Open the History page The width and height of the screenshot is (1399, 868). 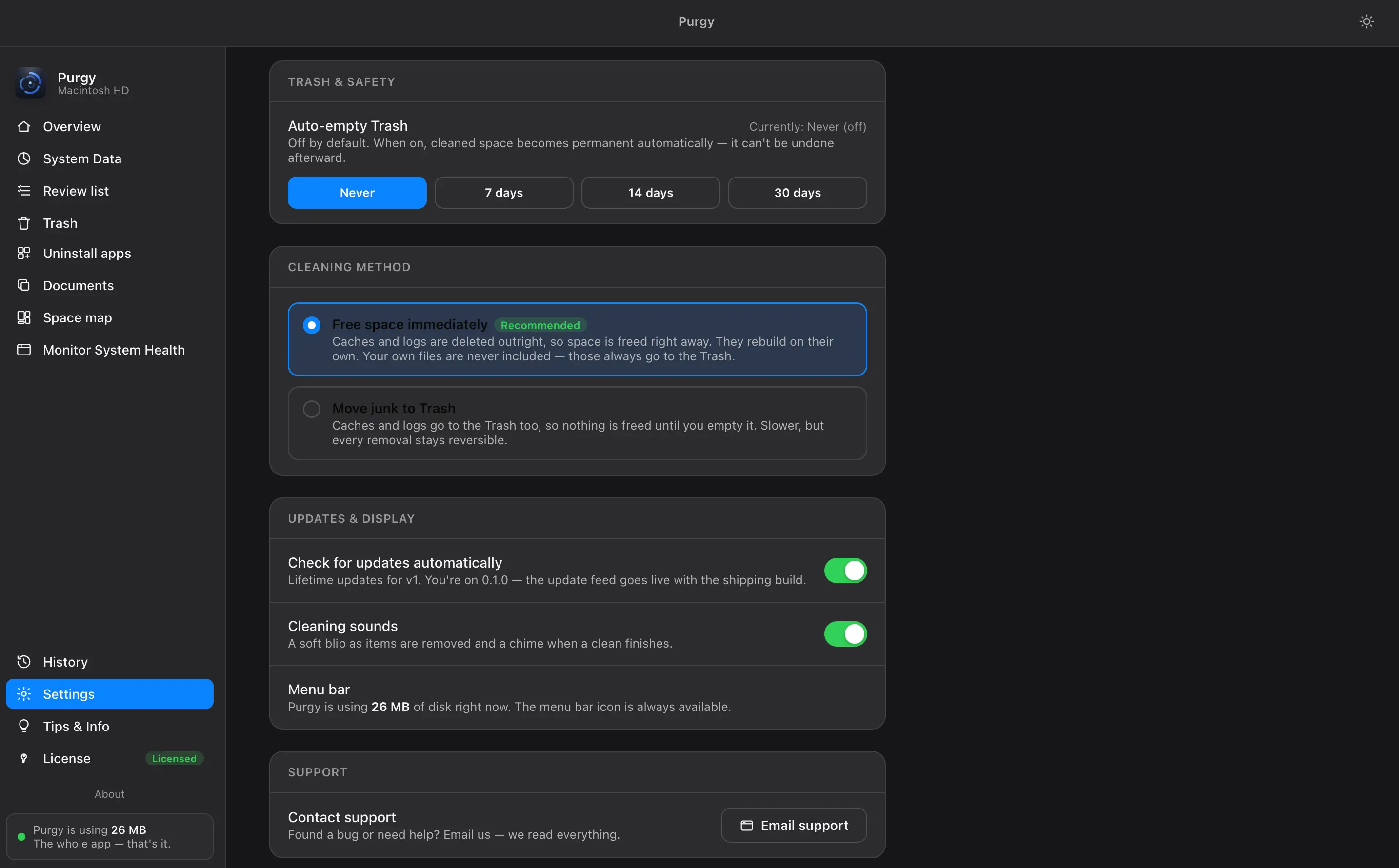tap(110, 662)
